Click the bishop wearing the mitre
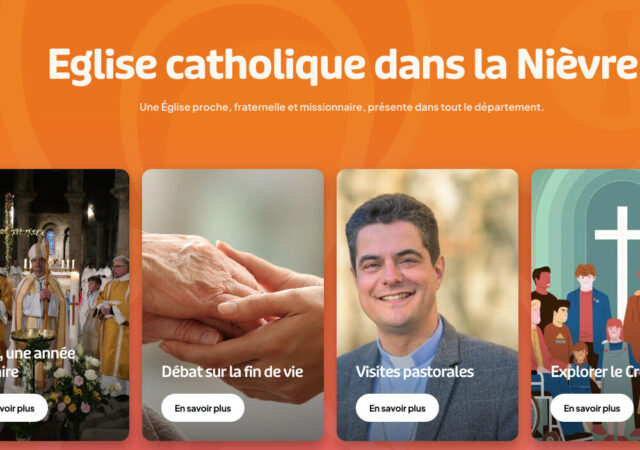 click(x=39, y=294)
